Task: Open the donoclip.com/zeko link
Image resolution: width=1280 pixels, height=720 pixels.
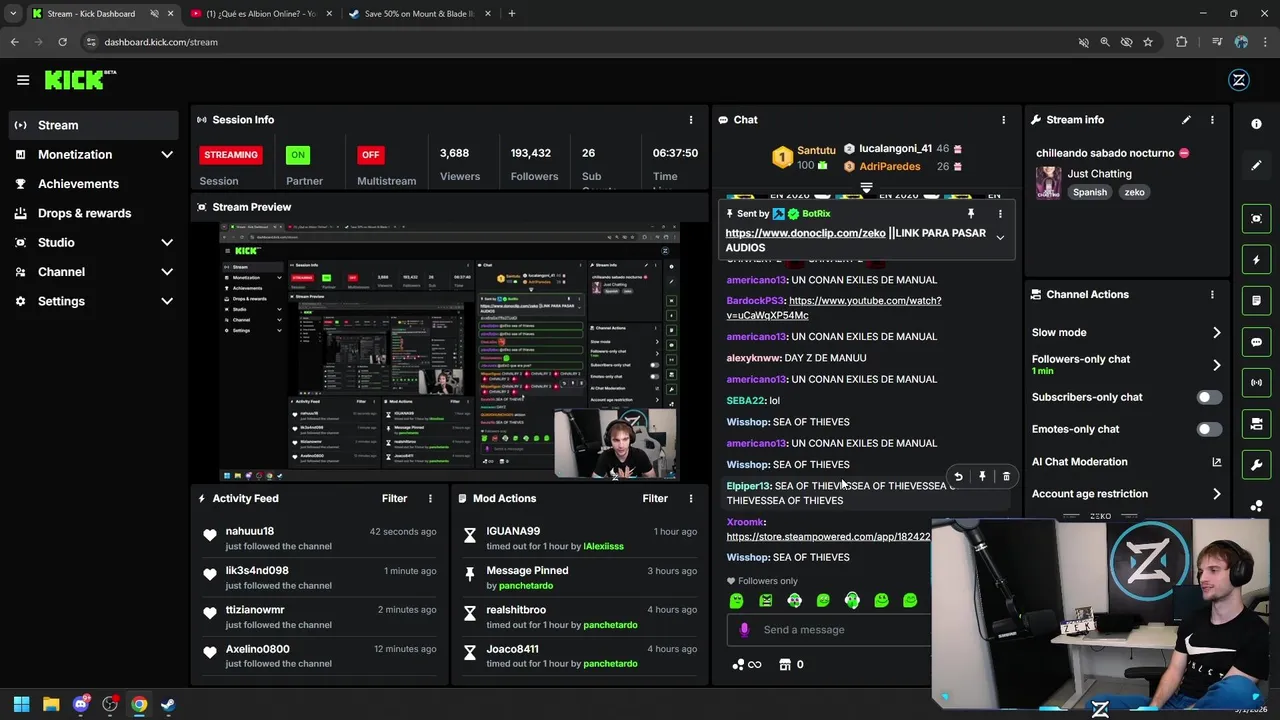Action: point(805,233)
